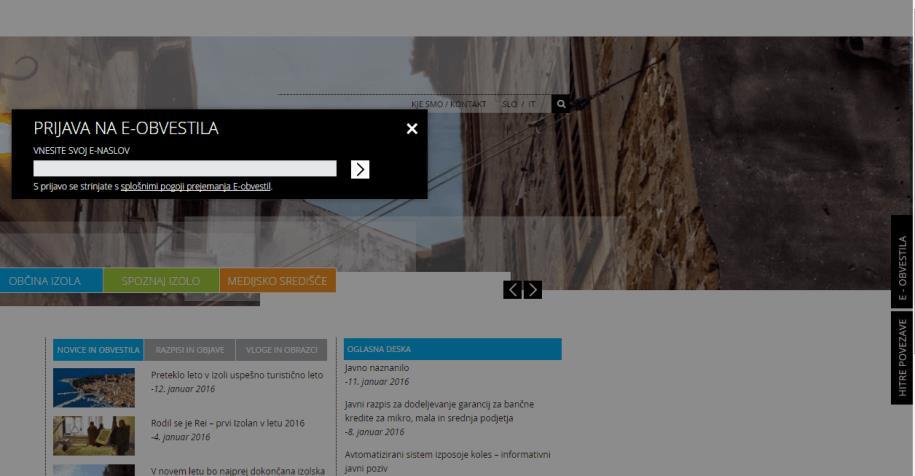
Task: Submit email with the arrow button
Action: 361,169
